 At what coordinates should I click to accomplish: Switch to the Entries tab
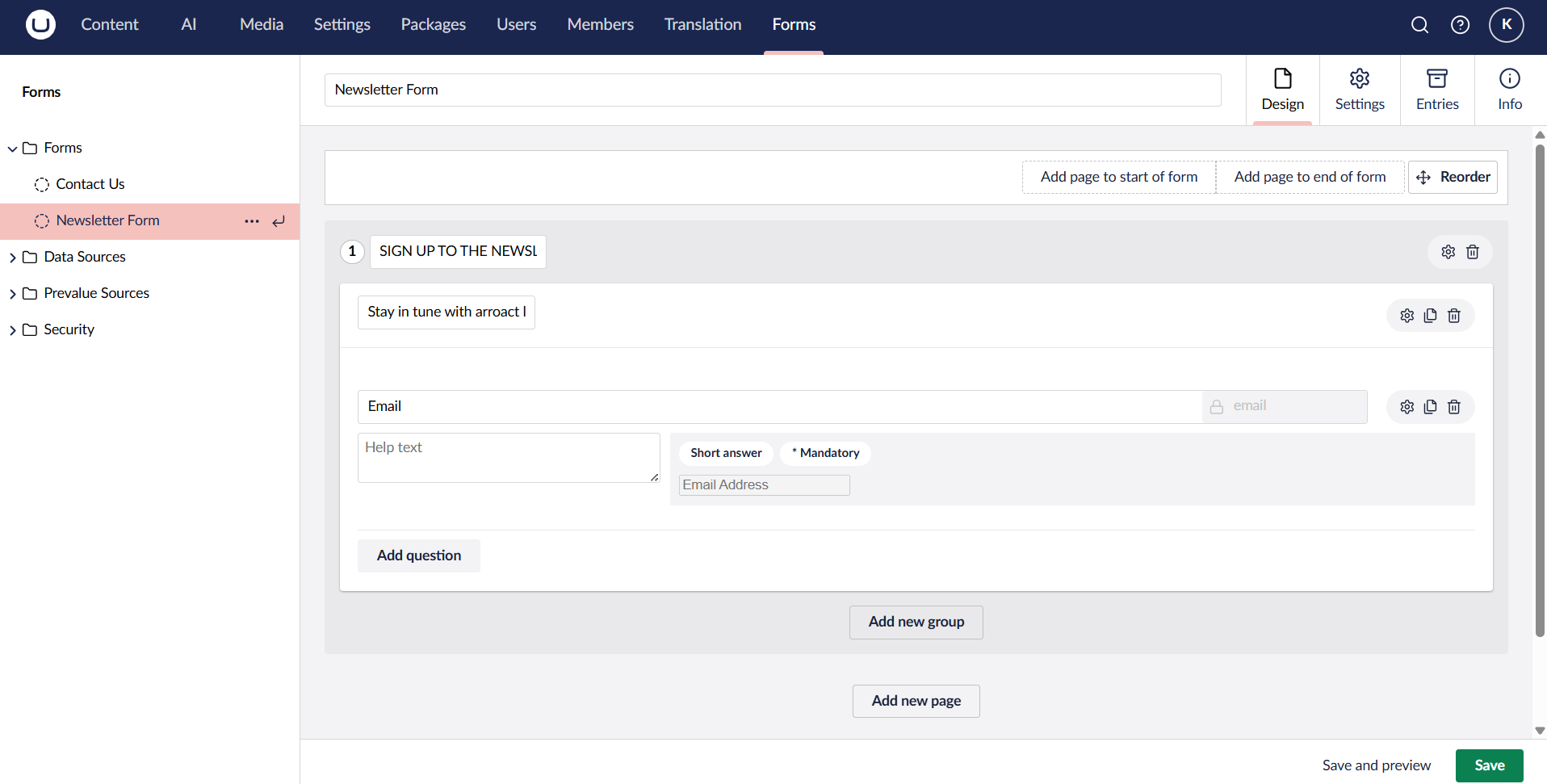[x=1436, y=90]
